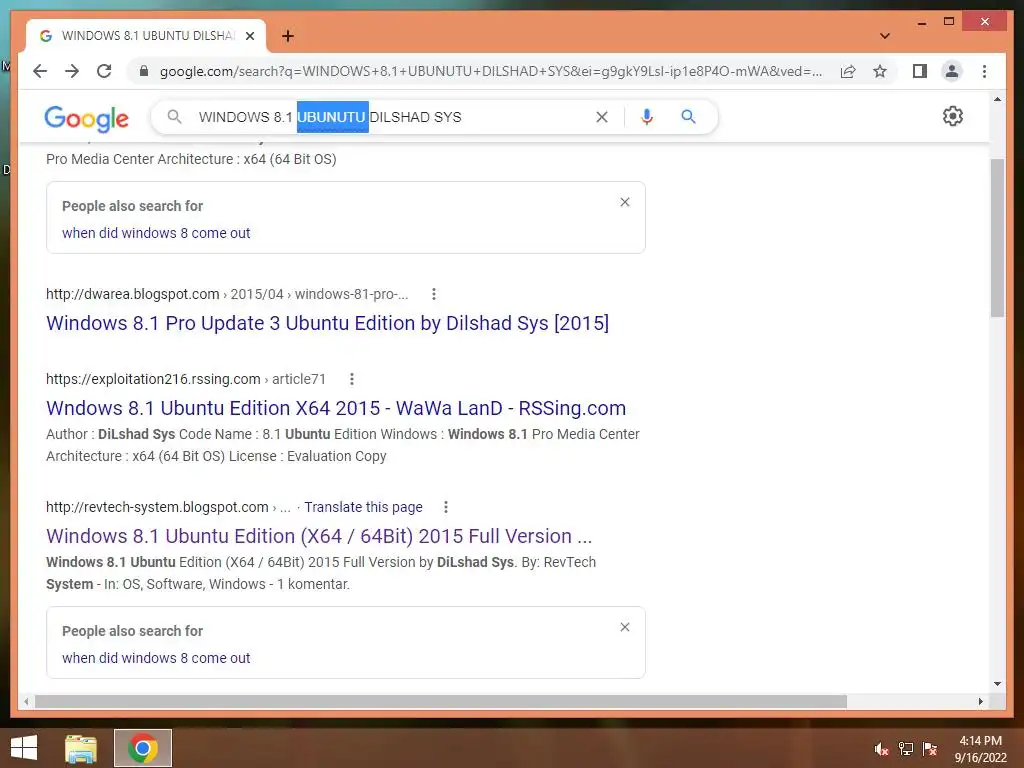Click the vertical scrollbar thumb
The image size is (1024, 768).
coord(997,238)
